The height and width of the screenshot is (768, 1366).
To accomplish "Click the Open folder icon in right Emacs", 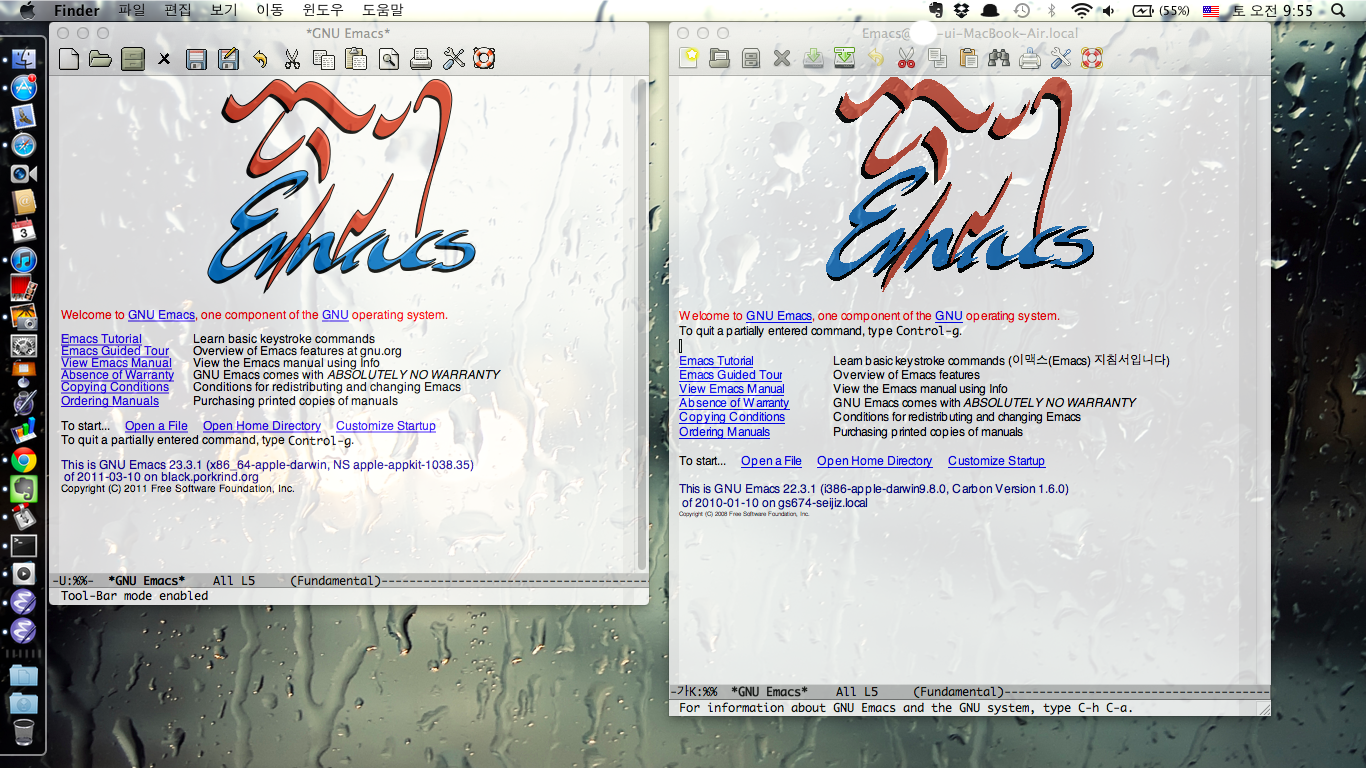I will tap(719, 58).
